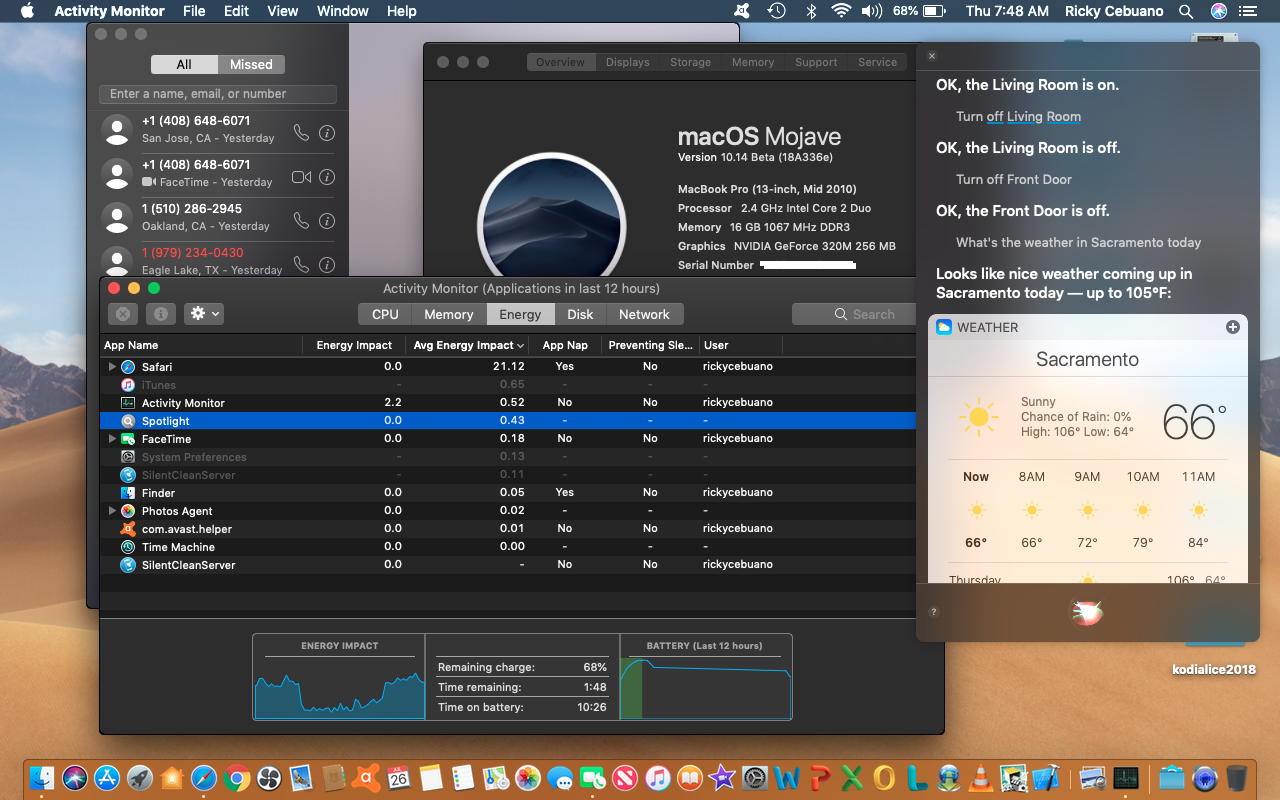Select the All calls segment
Image resolution: width=1280 pixels, height=800 pixels.
[x=184, y=64]
